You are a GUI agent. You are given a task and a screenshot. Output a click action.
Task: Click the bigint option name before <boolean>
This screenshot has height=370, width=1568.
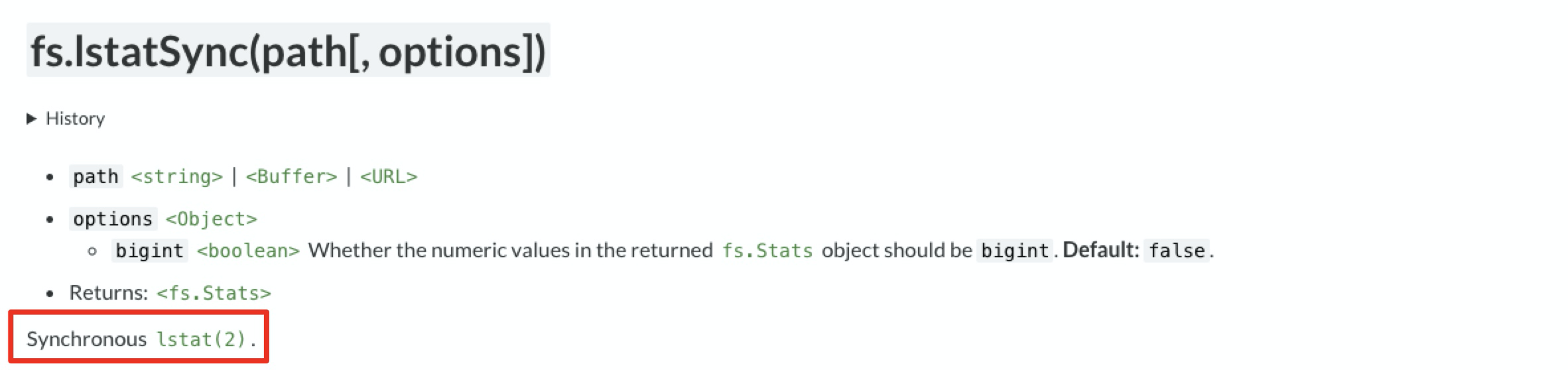point(149,251)
